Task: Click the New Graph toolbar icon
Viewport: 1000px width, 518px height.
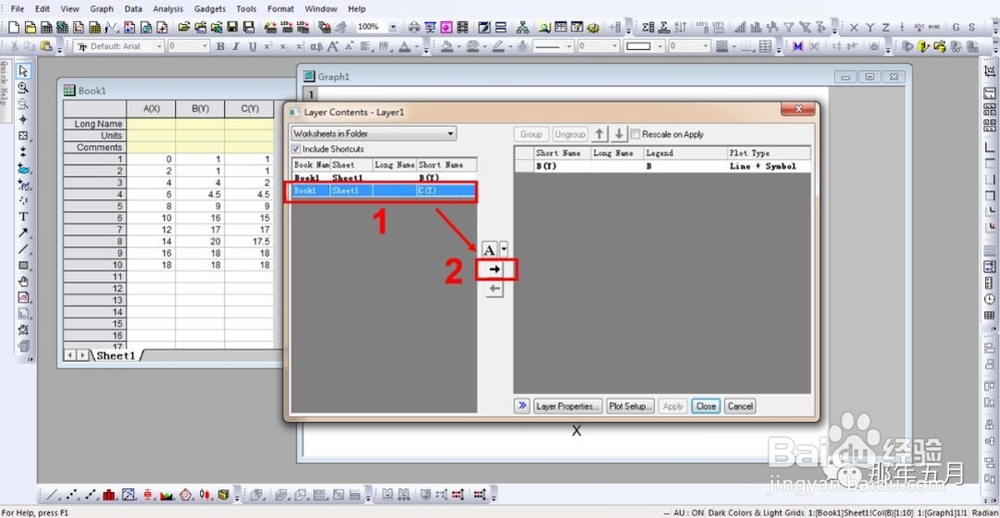Action: [78, 27]
